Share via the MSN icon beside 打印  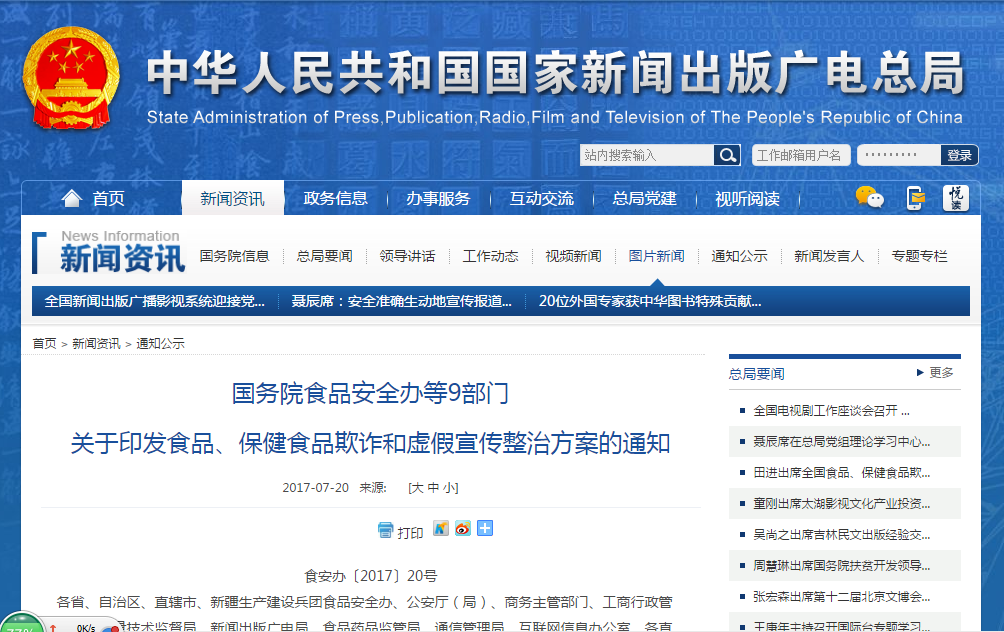click(440, 529)
